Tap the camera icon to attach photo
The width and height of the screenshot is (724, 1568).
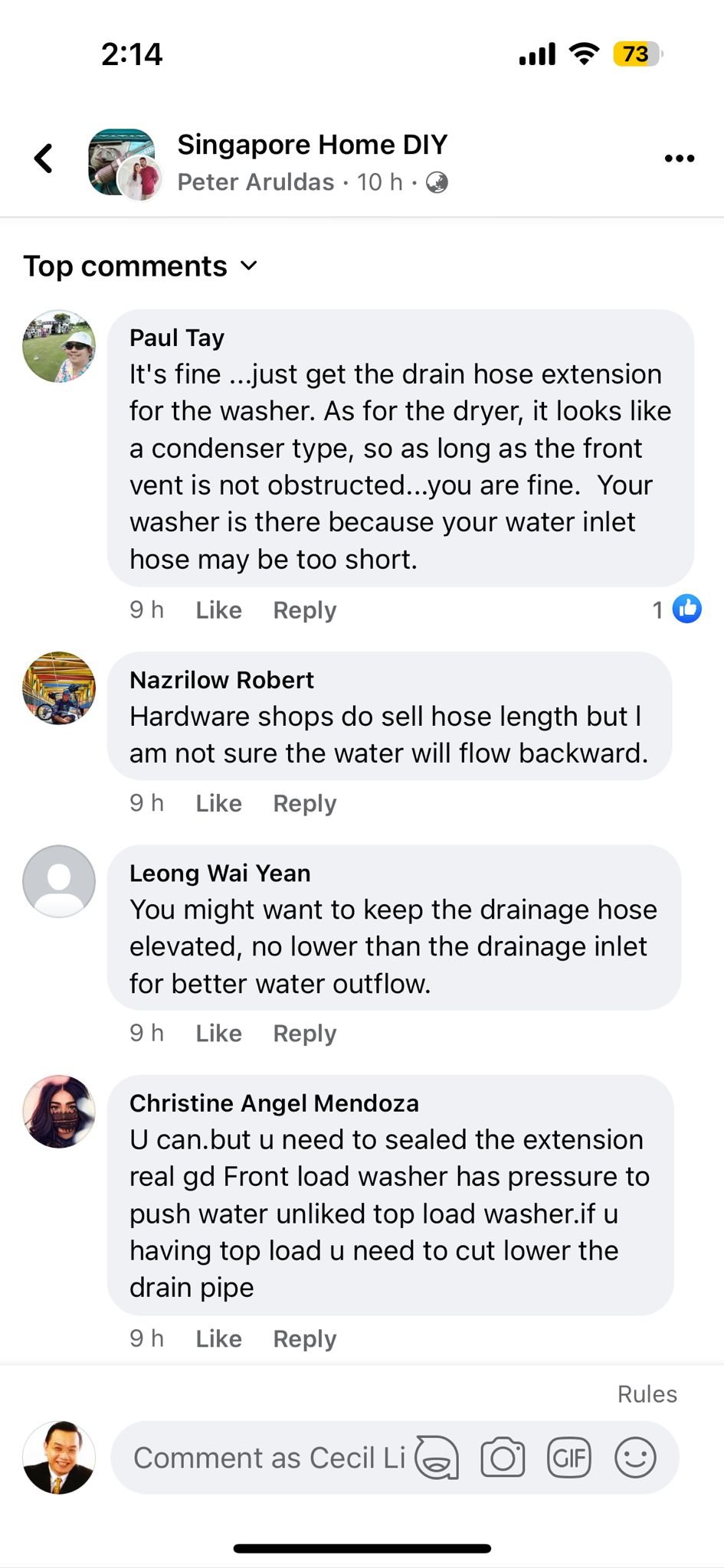[x=503, y=1457]
